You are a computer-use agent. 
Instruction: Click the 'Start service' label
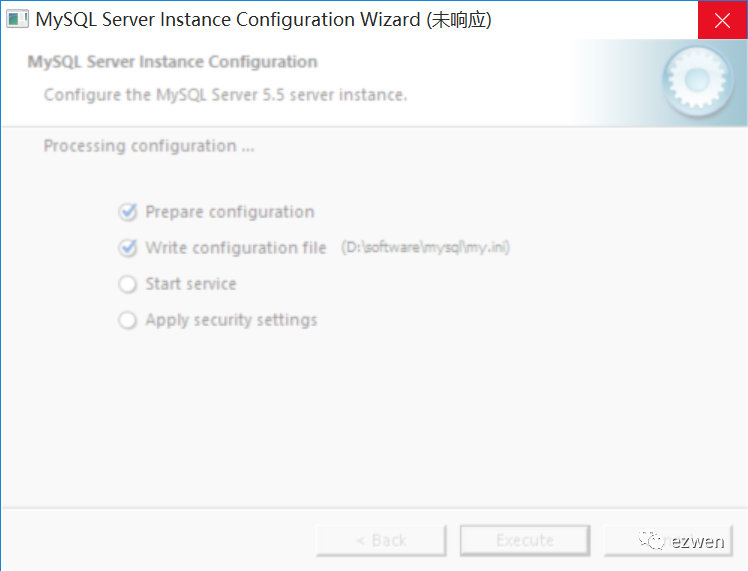click(191, 284)
